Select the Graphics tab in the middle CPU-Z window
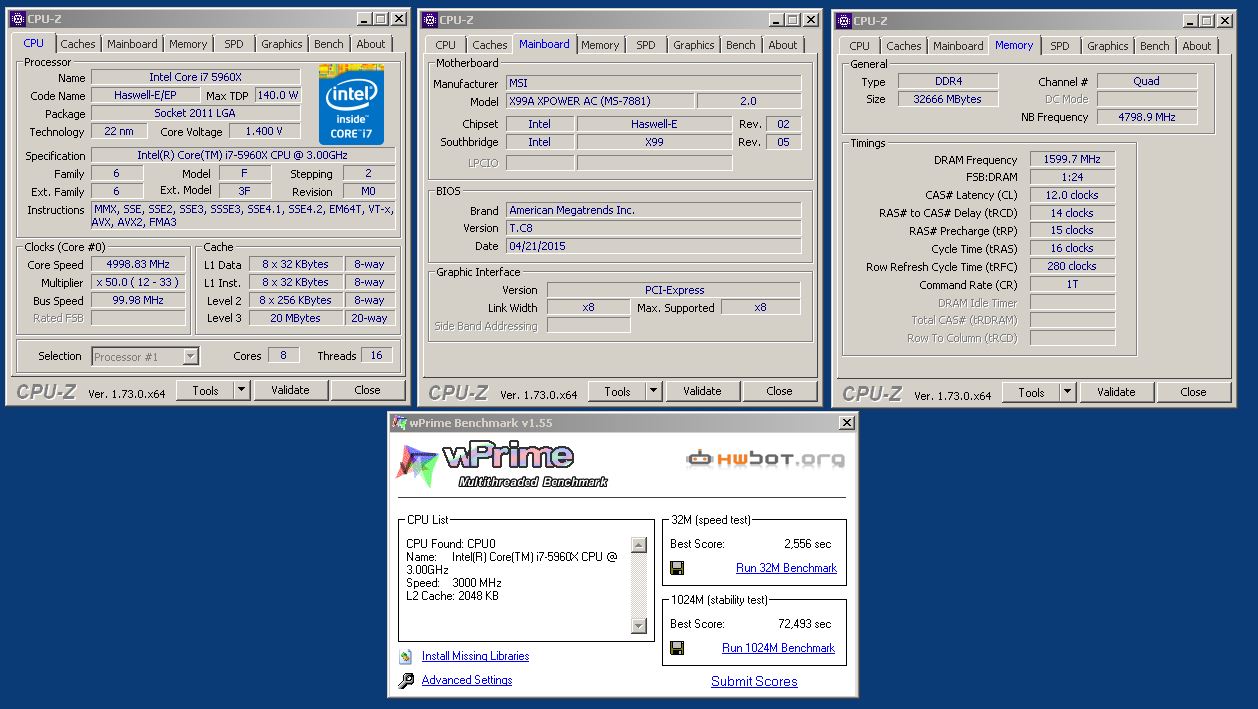This screenshot has height=709, width=1258. [x=693, y=45]
